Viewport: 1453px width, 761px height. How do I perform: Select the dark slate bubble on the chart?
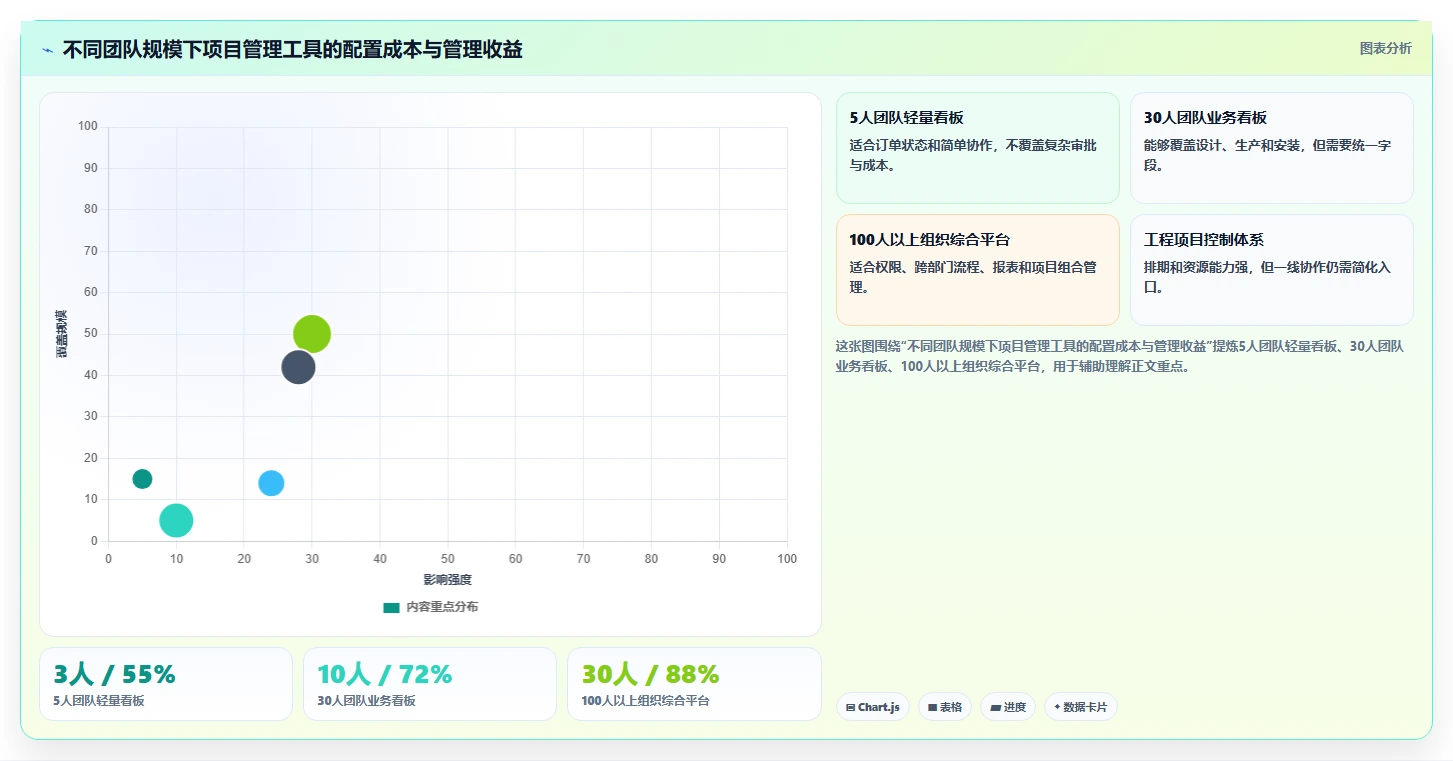[x=298, y=367]
